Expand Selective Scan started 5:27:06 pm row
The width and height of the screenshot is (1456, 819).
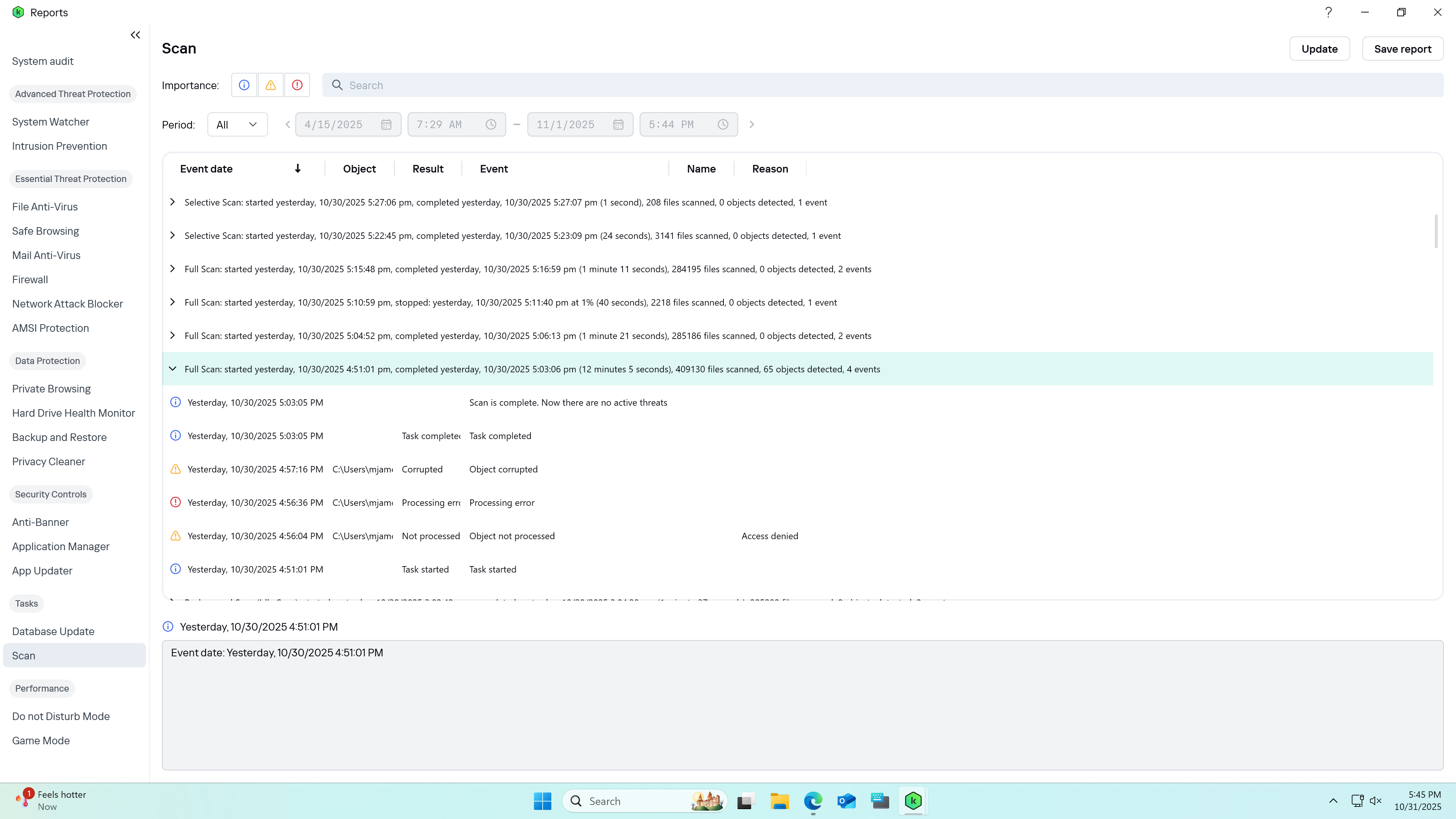click(173, 202)
